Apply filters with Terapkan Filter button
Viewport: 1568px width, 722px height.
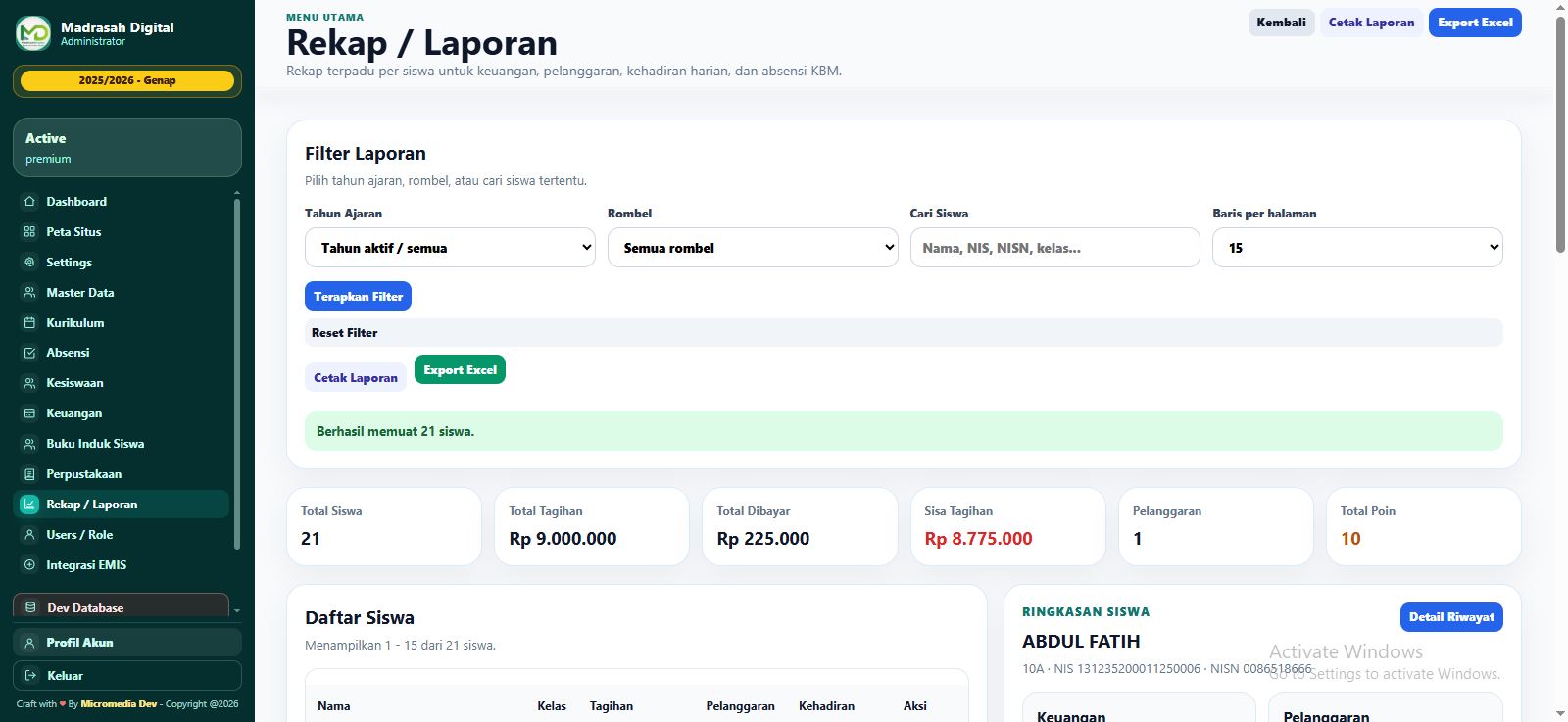[x=358, y=297]
